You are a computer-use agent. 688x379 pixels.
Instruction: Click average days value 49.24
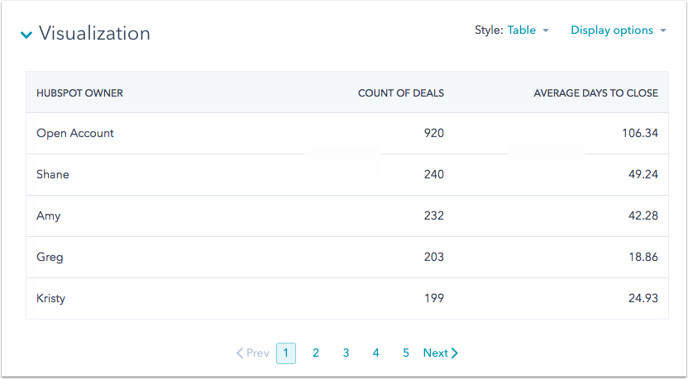point(643,175)
